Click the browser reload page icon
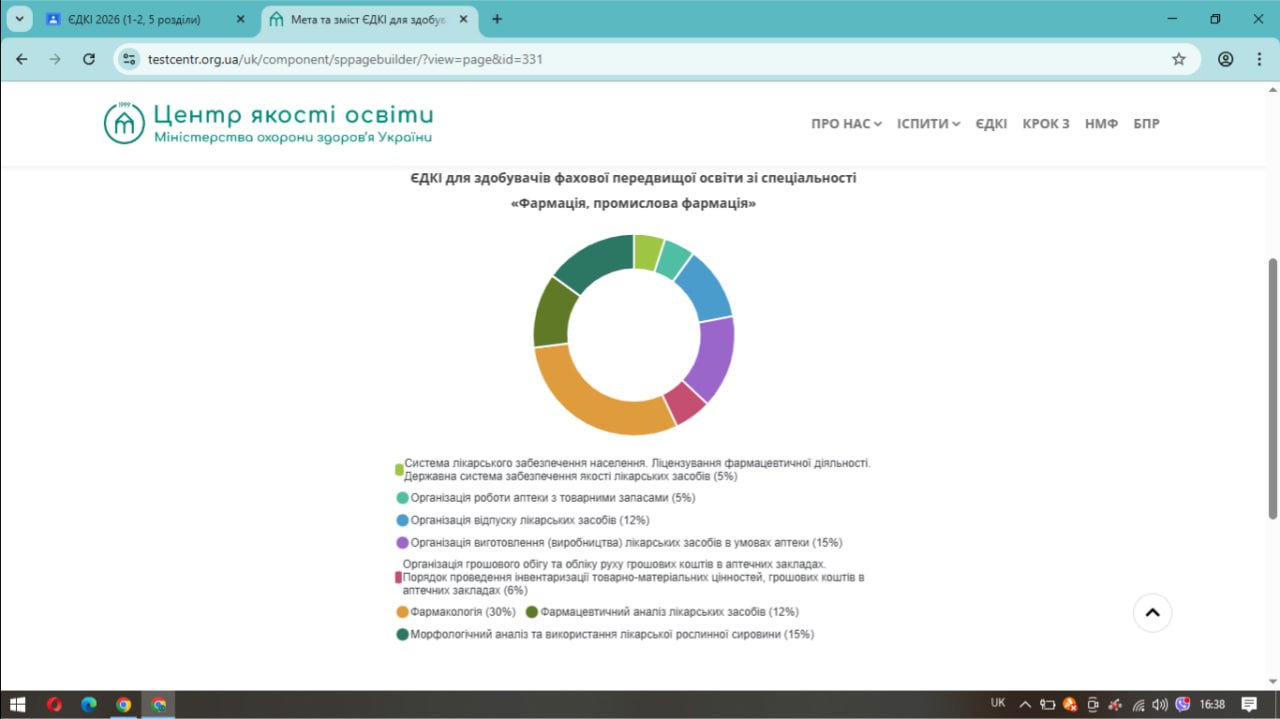1280x719 pixels. [88, 59]
